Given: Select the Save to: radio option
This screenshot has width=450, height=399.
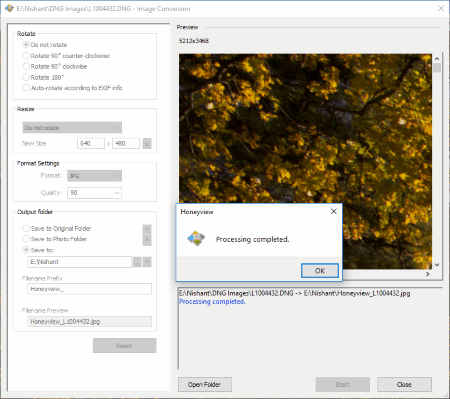Looking at the screenshot, I should pos(38,250).
